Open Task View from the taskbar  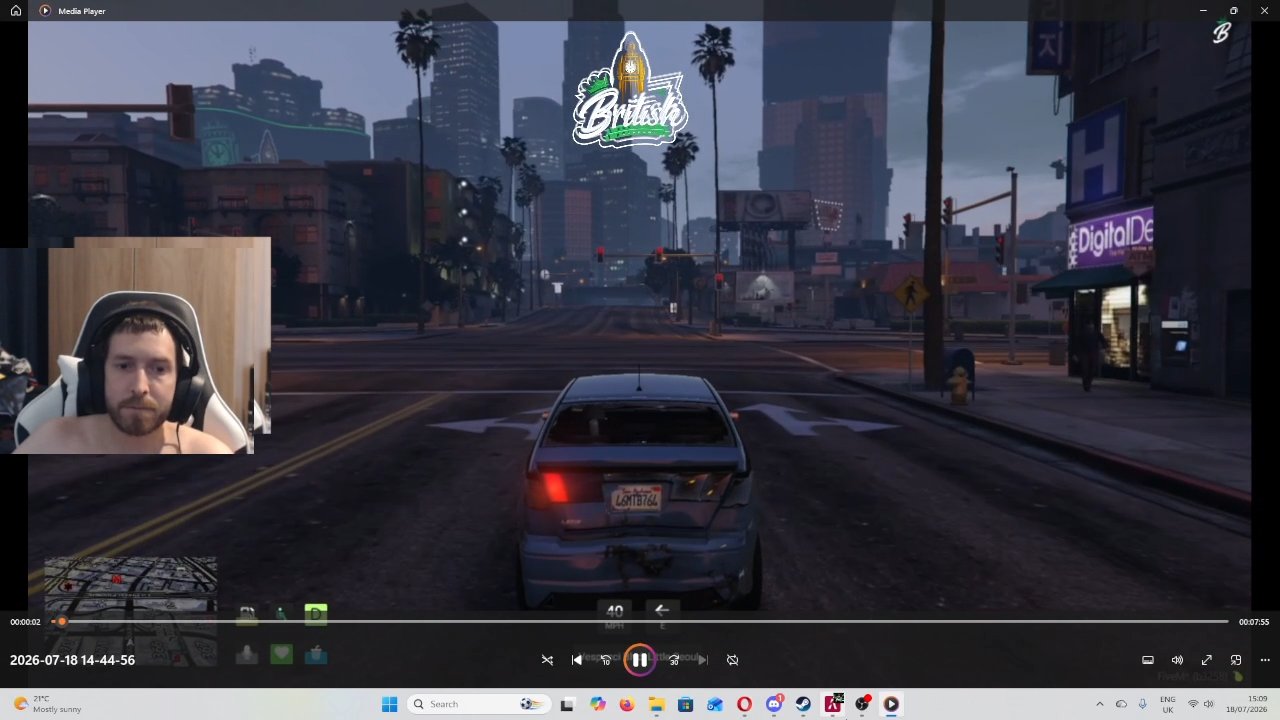[x=567, y=704]
